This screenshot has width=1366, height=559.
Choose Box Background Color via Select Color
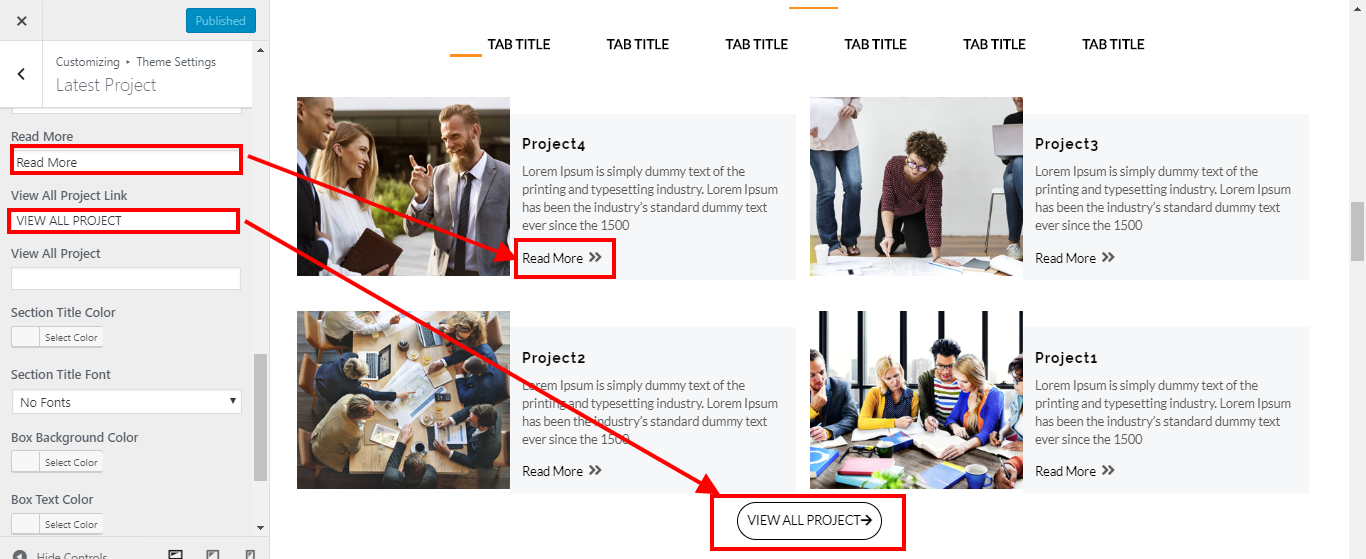[x=71, y=462]
